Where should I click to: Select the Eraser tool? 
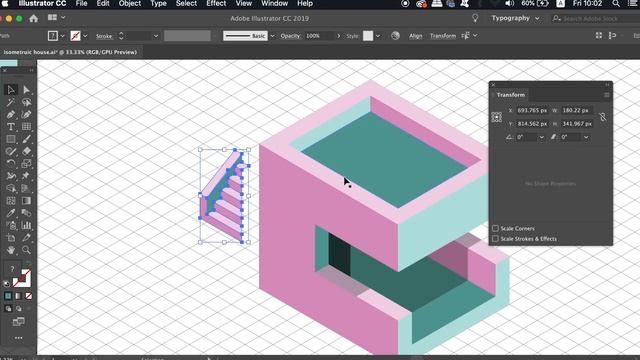27,151
